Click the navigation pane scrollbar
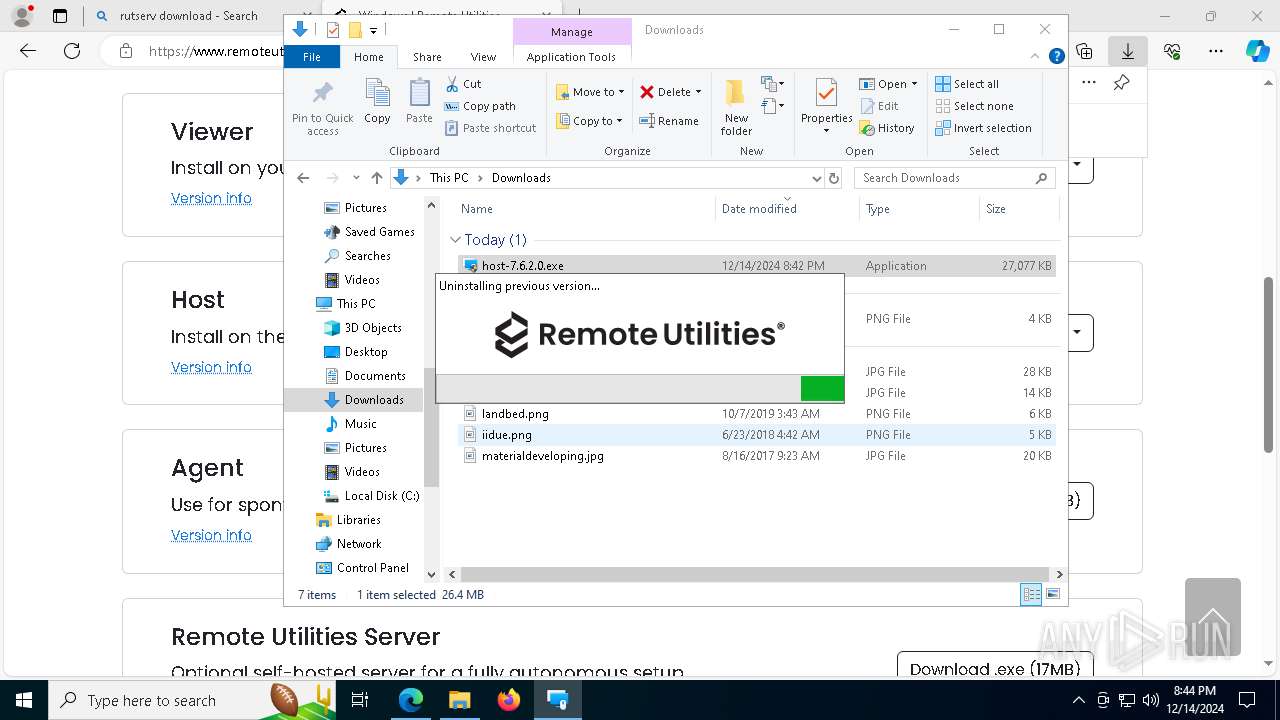This screenshot has width=1280, height=720. click(431, 427)
